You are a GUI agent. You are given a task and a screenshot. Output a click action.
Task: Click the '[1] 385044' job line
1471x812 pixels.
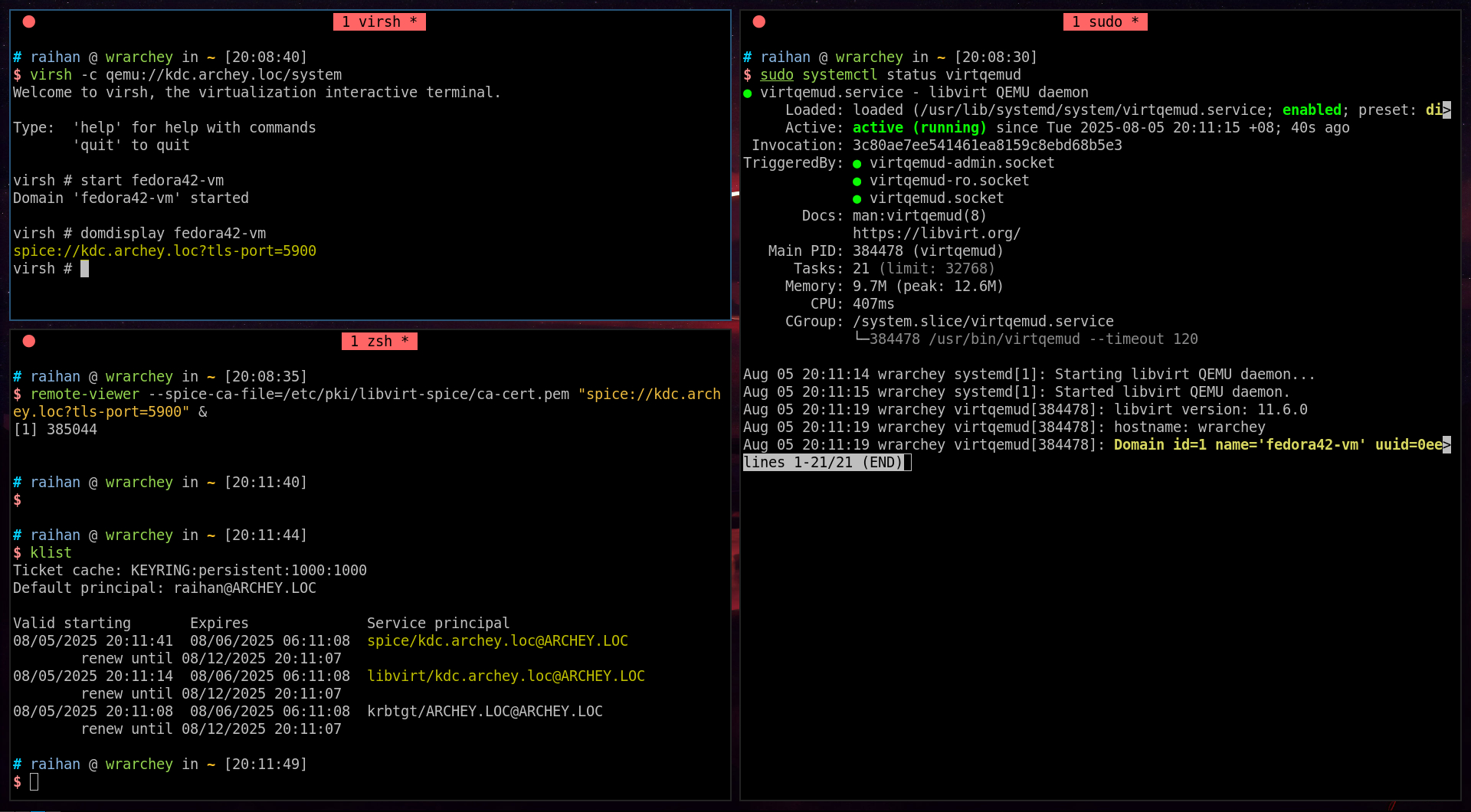(55, 430)
